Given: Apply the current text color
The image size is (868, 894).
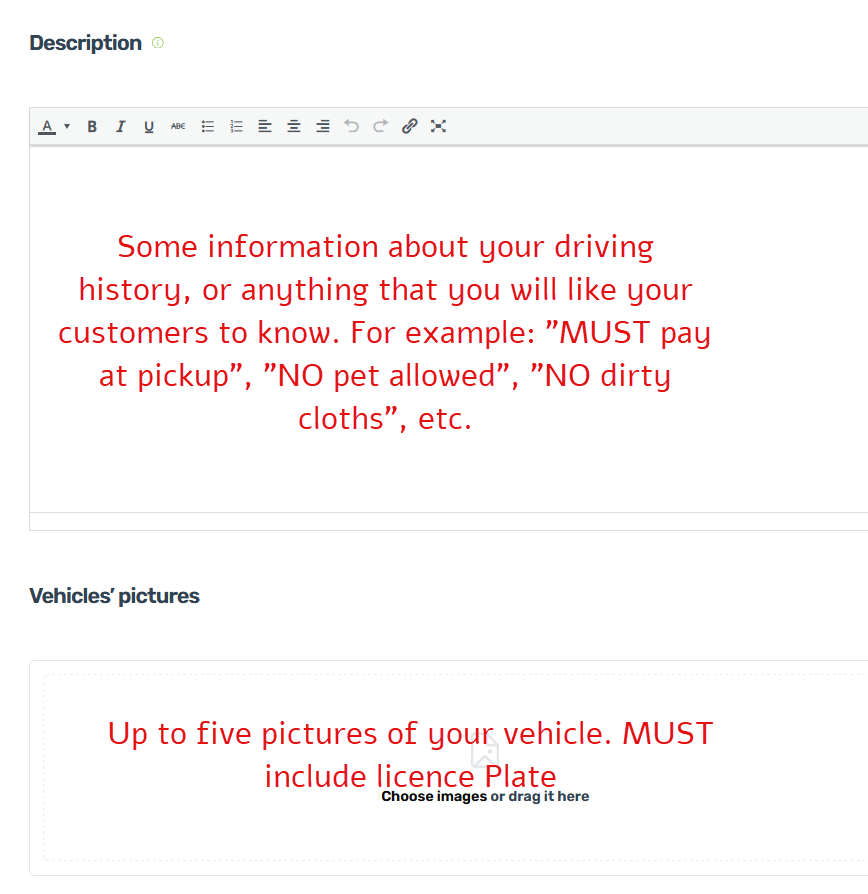Looking at the screenshot, I should (47, 126).
